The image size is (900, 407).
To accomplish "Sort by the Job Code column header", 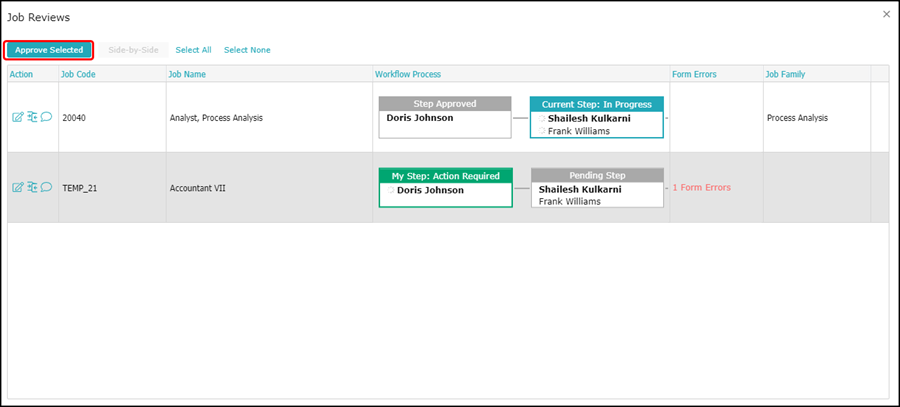I will coord(78,74).
